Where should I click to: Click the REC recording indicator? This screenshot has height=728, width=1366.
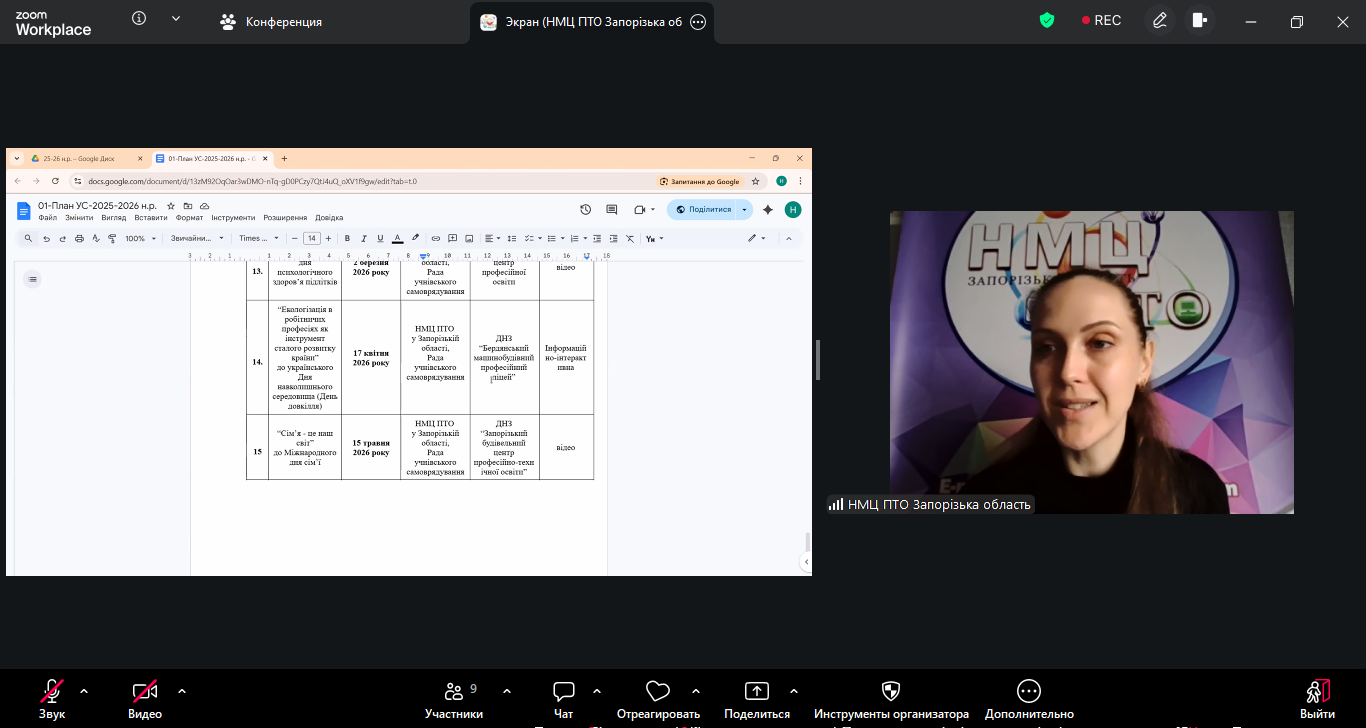point(1101,20)
